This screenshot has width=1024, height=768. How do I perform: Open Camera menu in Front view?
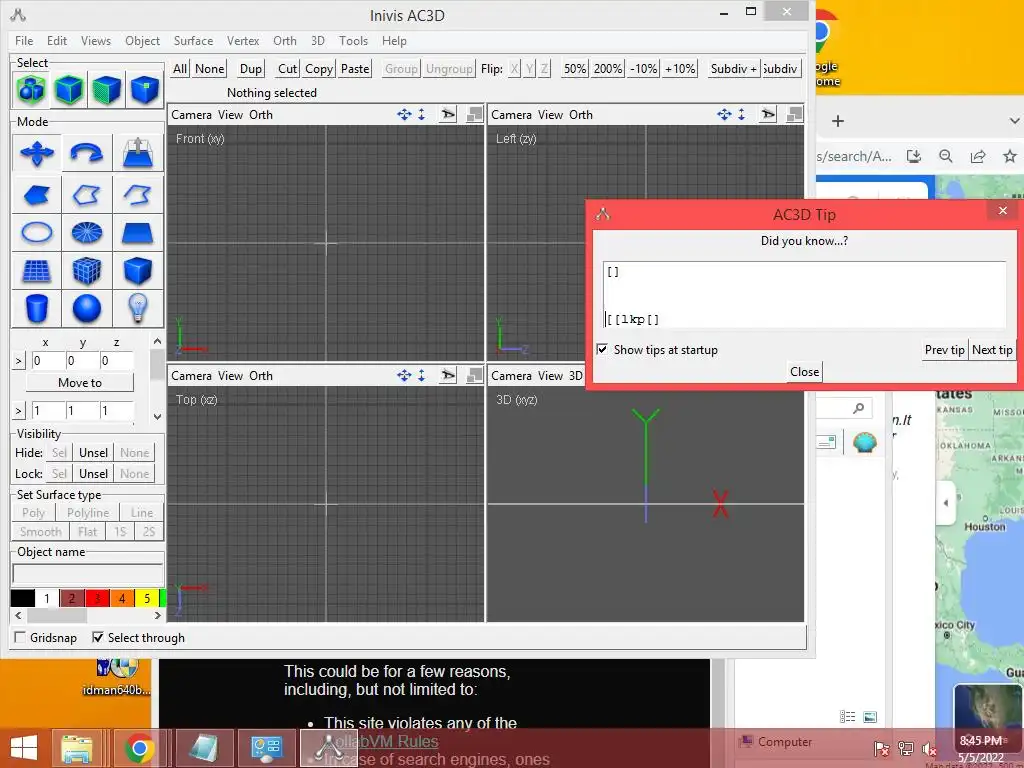[191, 114]
